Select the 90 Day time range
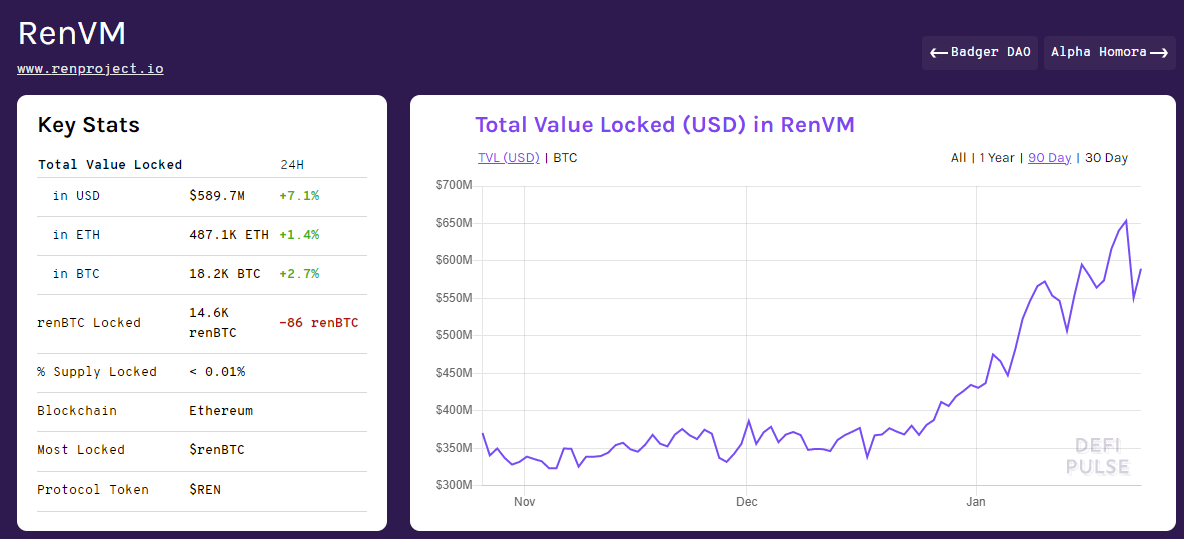 (x=1049, y=157)
